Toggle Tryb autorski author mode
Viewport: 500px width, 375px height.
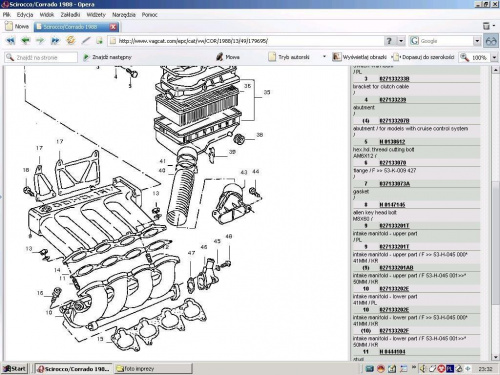(x=289, y=57)
